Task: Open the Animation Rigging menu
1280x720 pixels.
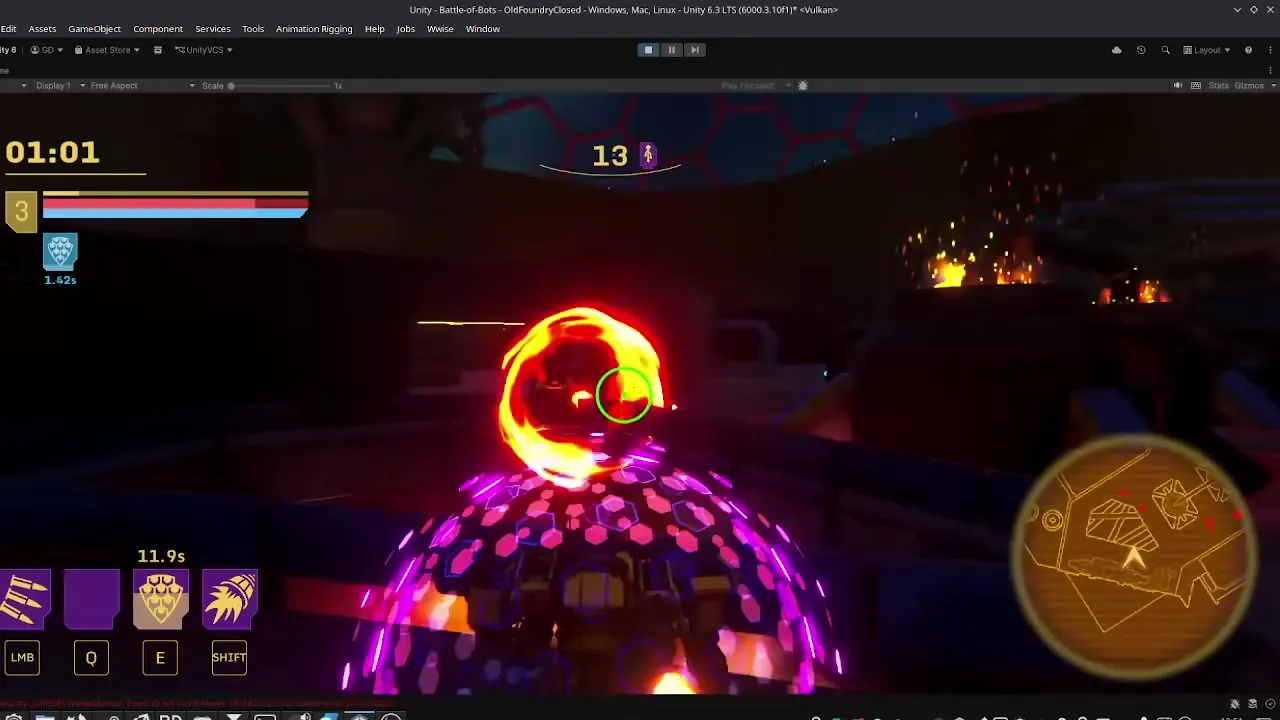Action: (x=314, y=29)
